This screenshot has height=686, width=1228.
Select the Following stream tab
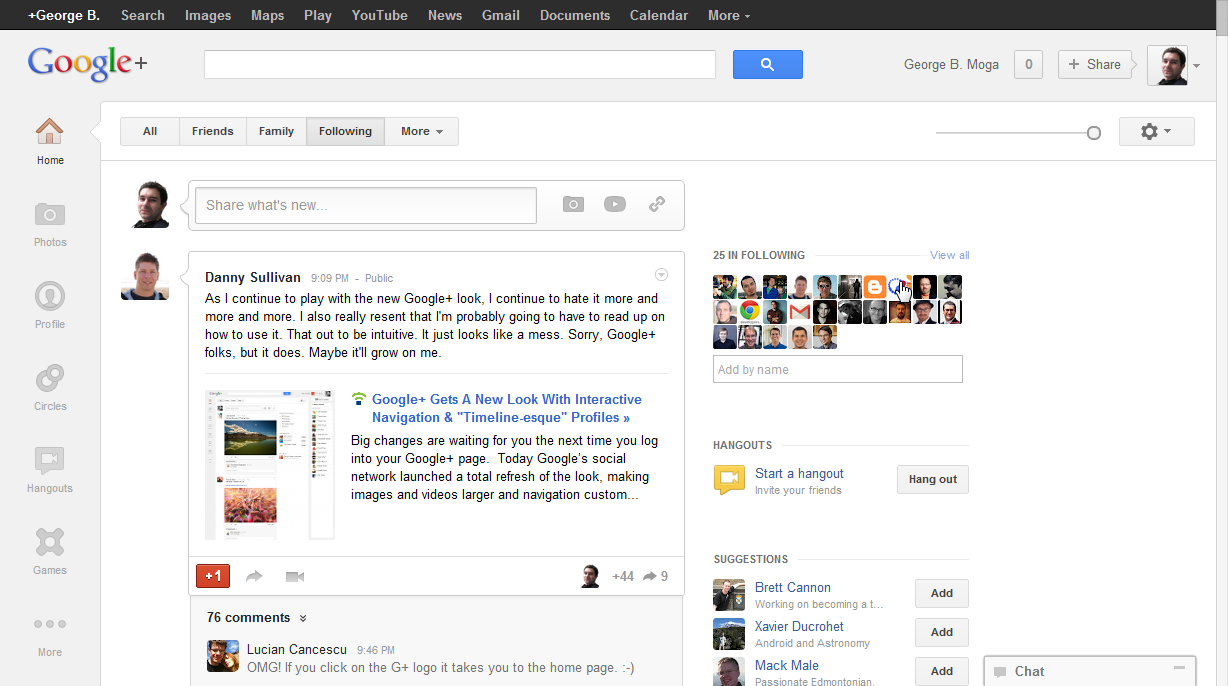tap(345, 131)
